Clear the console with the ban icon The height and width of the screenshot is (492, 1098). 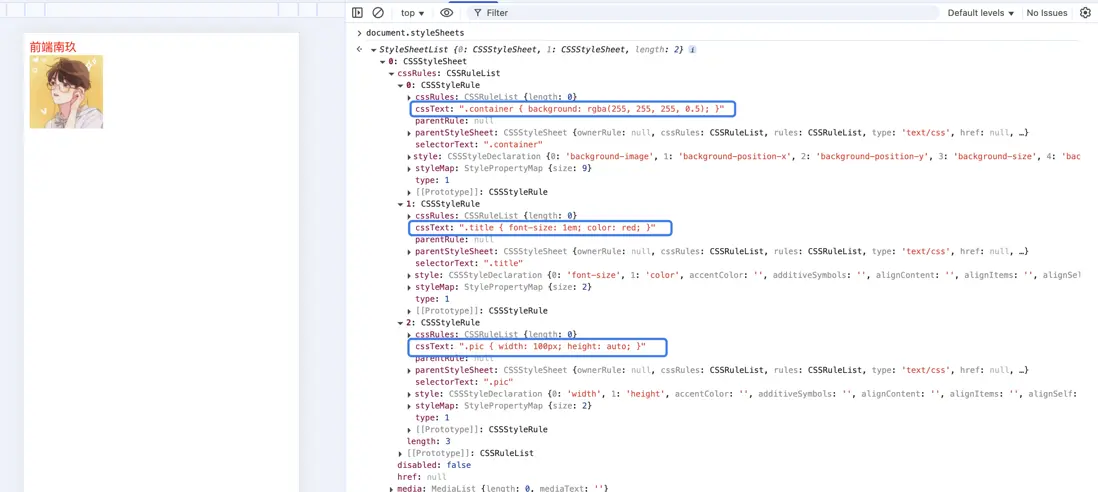point(378,13)
